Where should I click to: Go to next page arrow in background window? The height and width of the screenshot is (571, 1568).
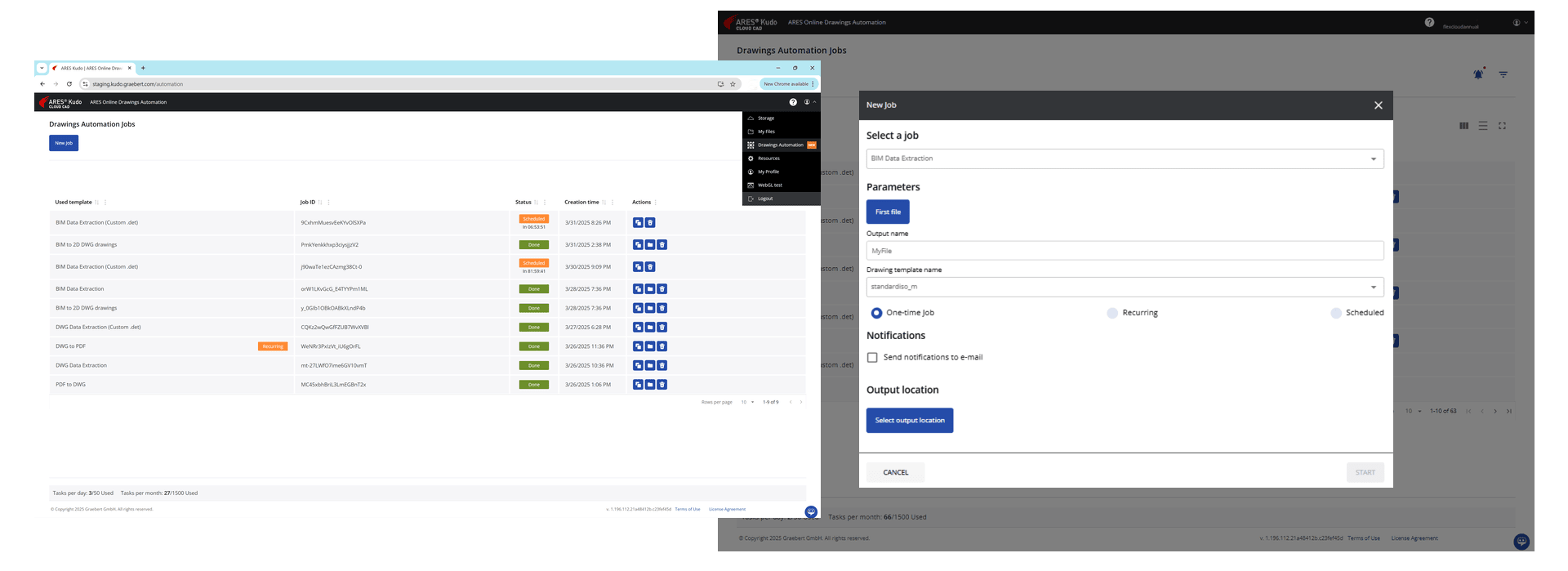[1495, 411]
